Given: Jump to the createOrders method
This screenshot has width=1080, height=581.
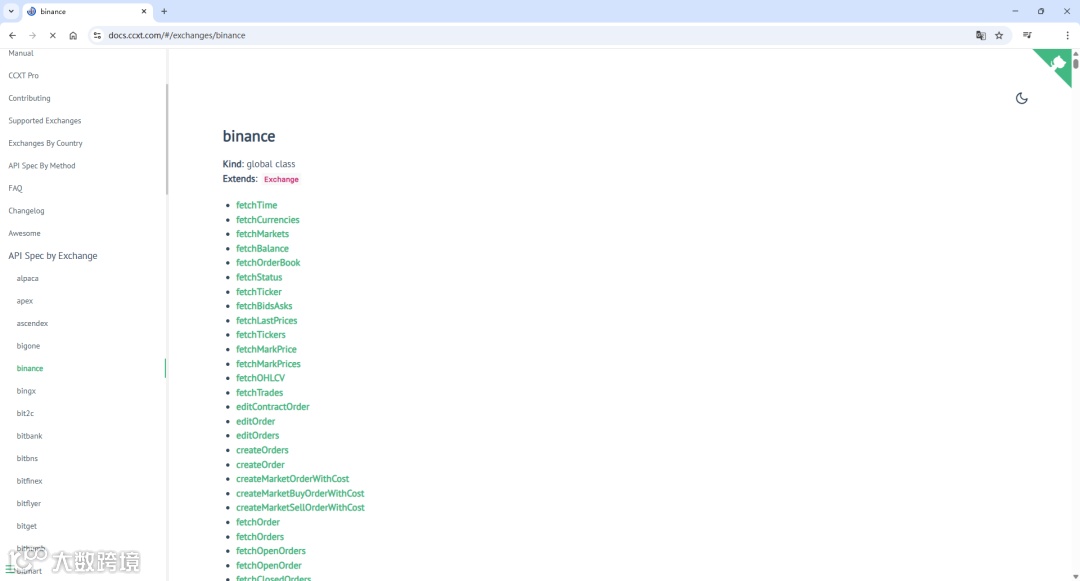Looking at the screenshot, I should point(262,450).
